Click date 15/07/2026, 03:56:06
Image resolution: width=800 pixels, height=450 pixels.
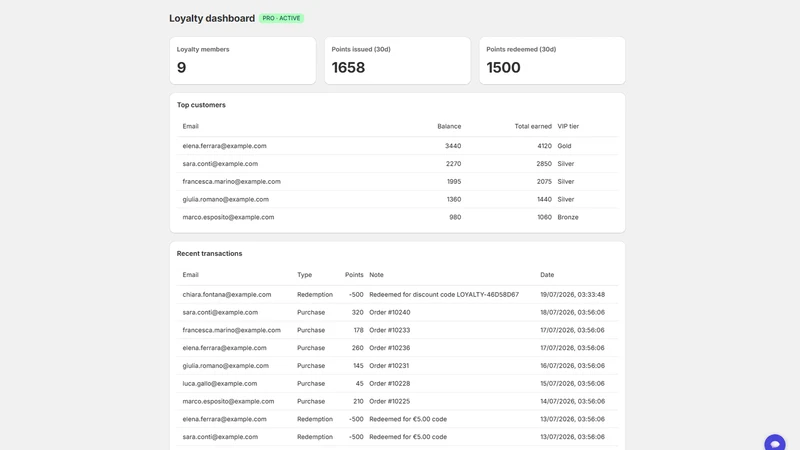572,384
